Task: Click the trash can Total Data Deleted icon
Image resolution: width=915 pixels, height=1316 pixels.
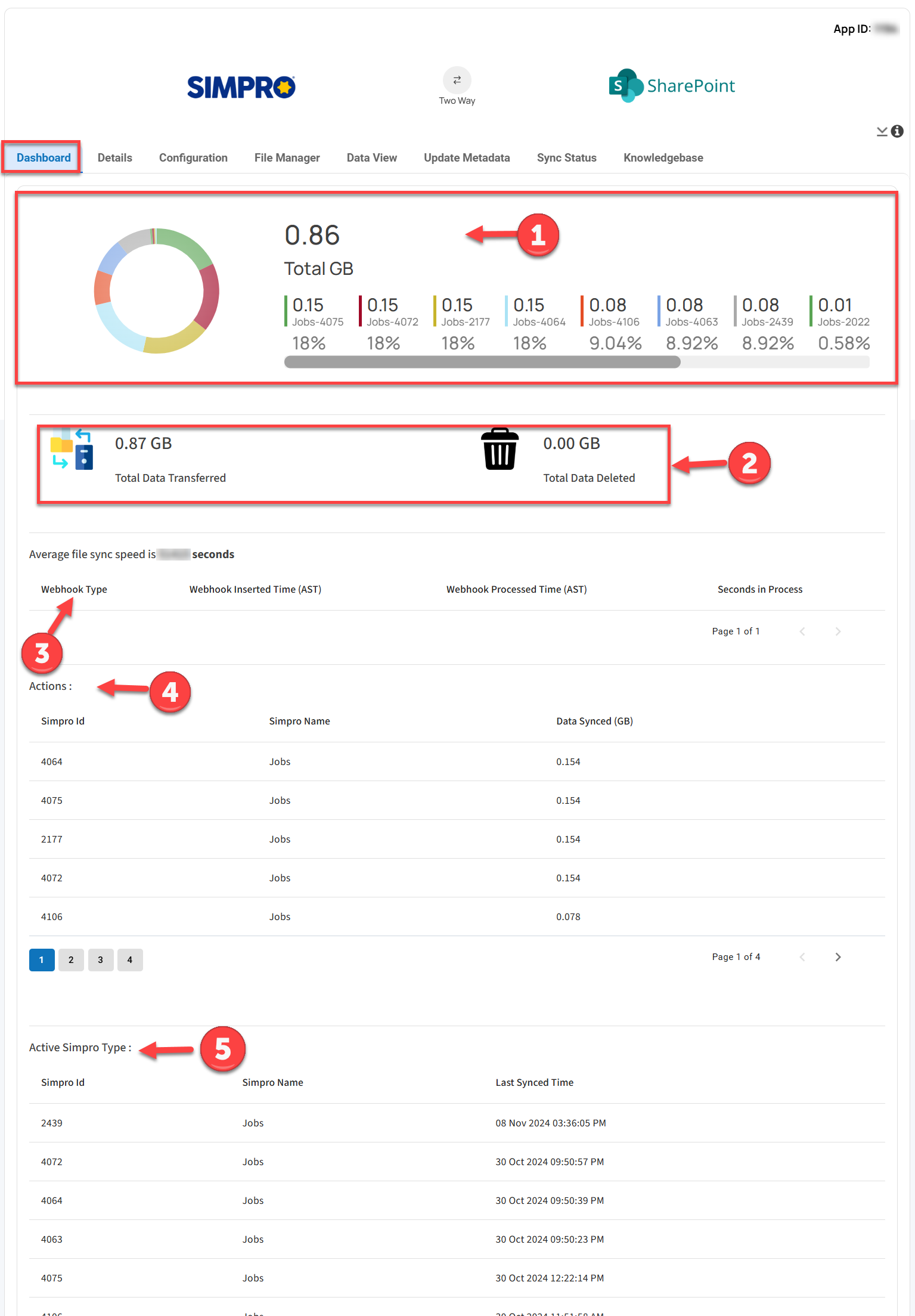Action: click(x=500, y=450)
